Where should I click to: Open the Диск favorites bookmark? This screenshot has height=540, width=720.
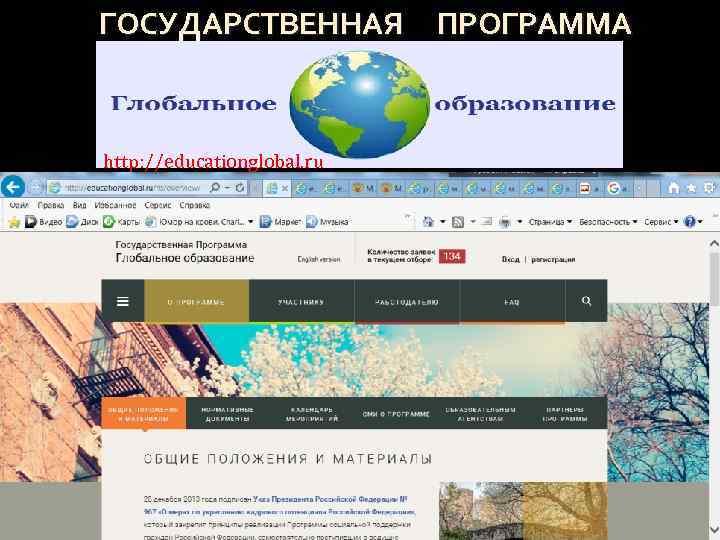(x=83, y=222)
